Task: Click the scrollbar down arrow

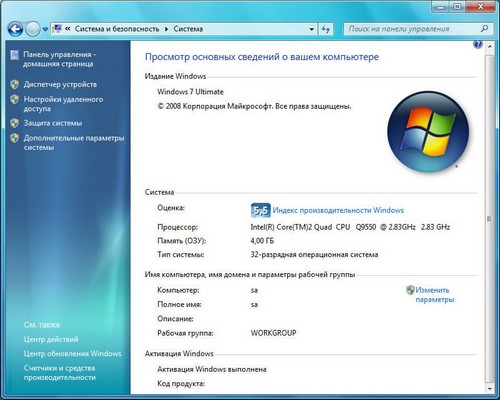Action: (x=489, y=389)
